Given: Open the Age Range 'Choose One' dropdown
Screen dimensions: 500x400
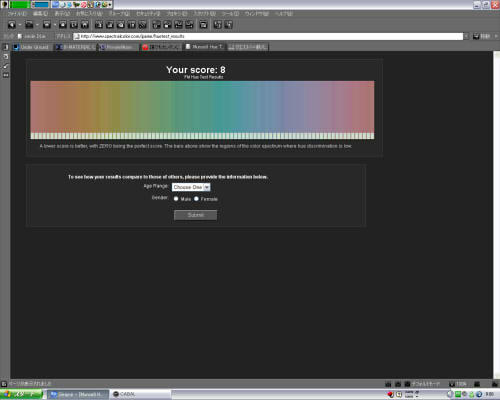Looking at the screenshot, I should [191, 187].
